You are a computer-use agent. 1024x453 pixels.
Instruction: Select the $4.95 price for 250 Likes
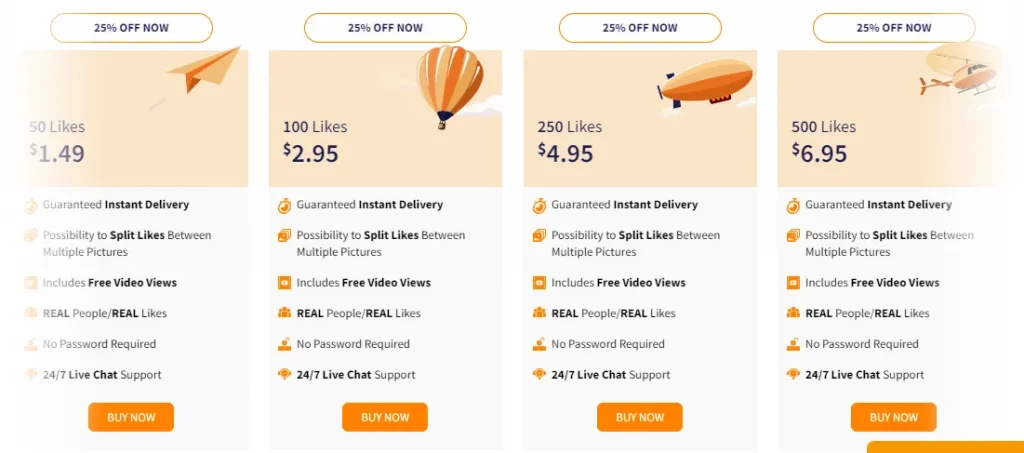click(x=566, y=153)
